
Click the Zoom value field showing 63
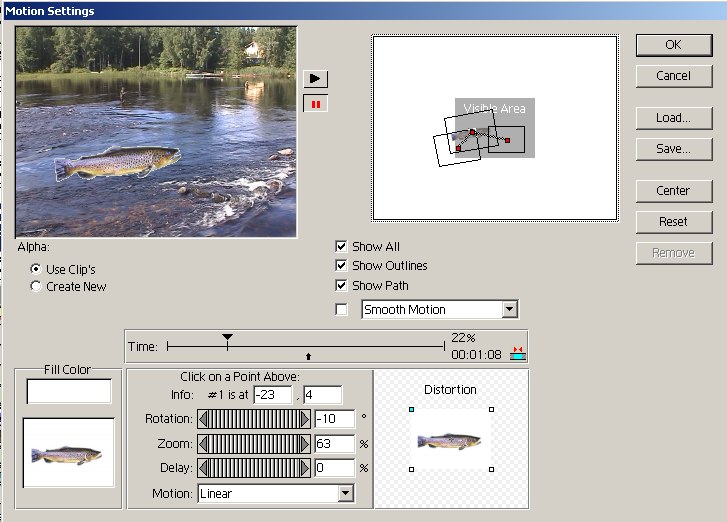click(335, 444)
